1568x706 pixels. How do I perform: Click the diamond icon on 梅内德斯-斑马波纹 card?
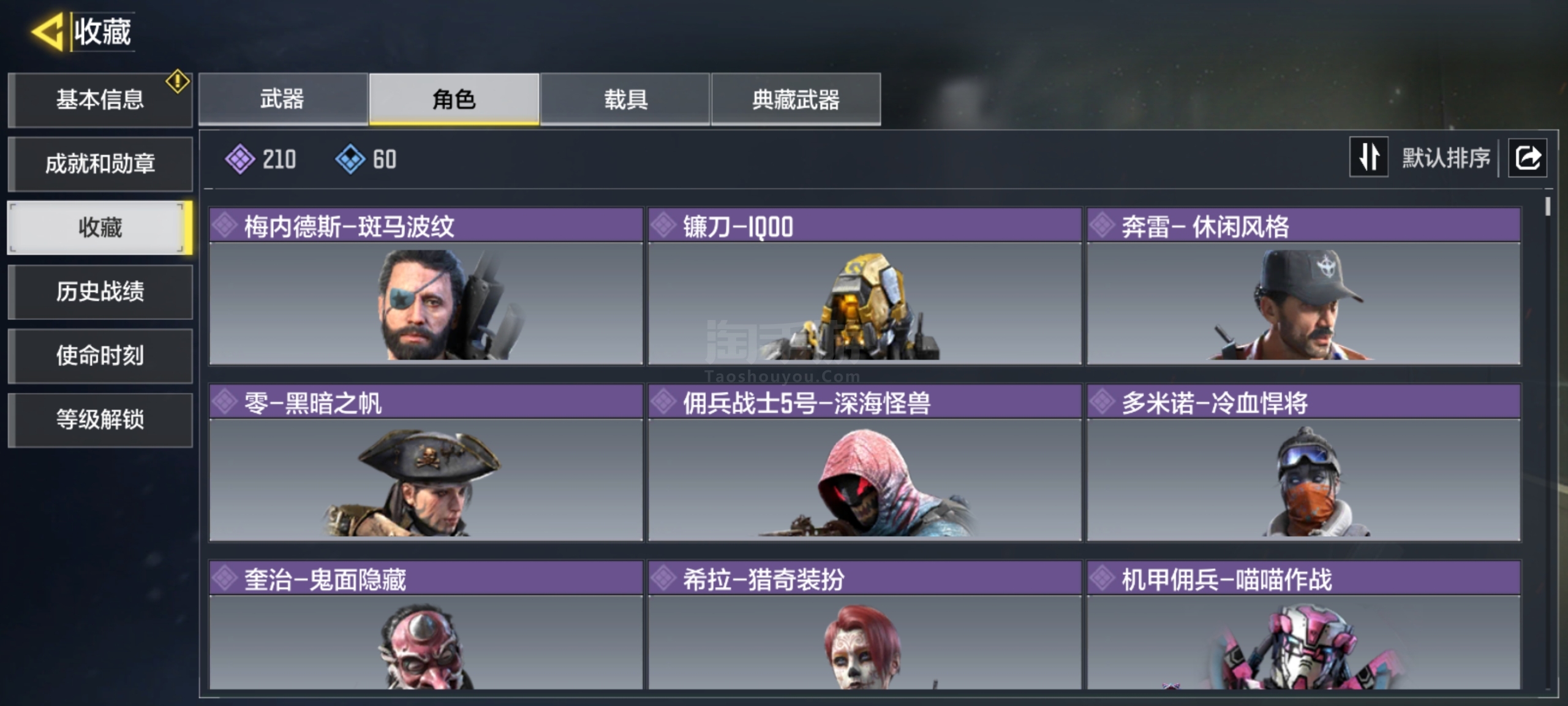(225, 226)
